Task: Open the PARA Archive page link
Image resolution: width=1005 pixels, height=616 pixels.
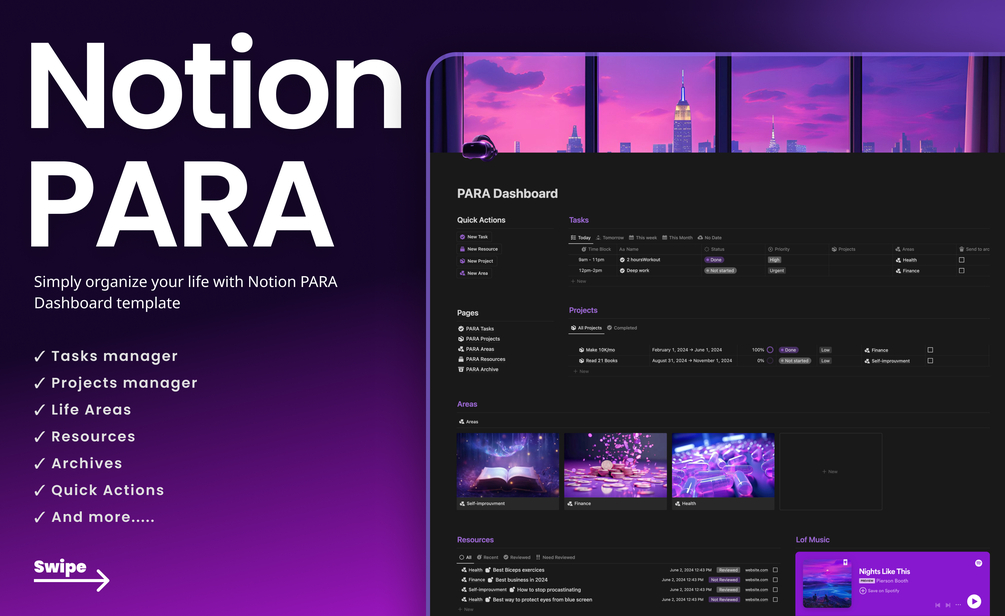Action: (x=478, y=369)
